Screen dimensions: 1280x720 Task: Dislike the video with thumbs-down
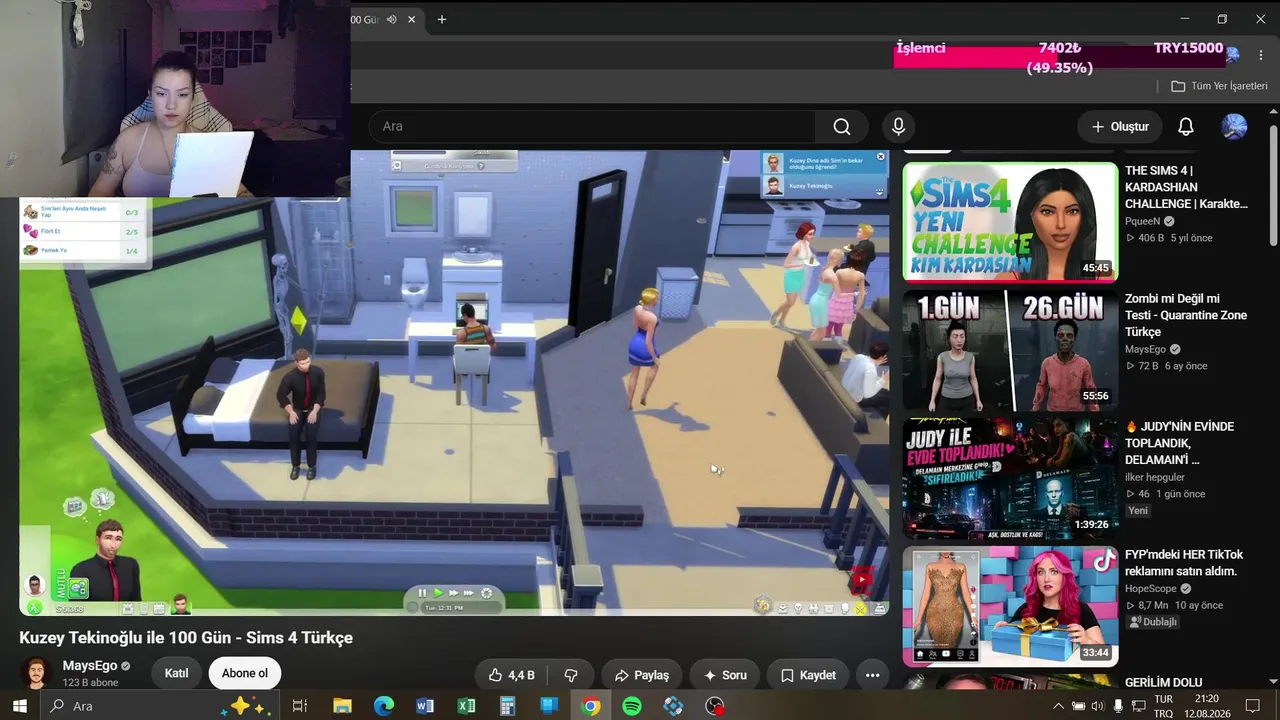coord(571,675)
